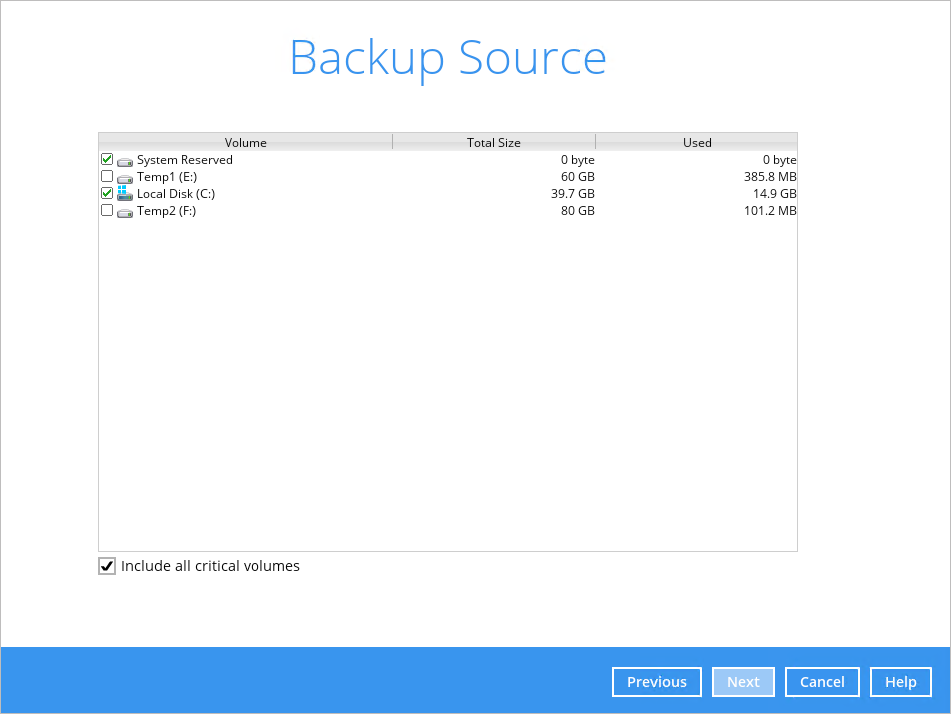Screen dimensions: 951x714
Task: Select the System Reserved volume name
Action: pyautogui.click(x=185, y=160)
